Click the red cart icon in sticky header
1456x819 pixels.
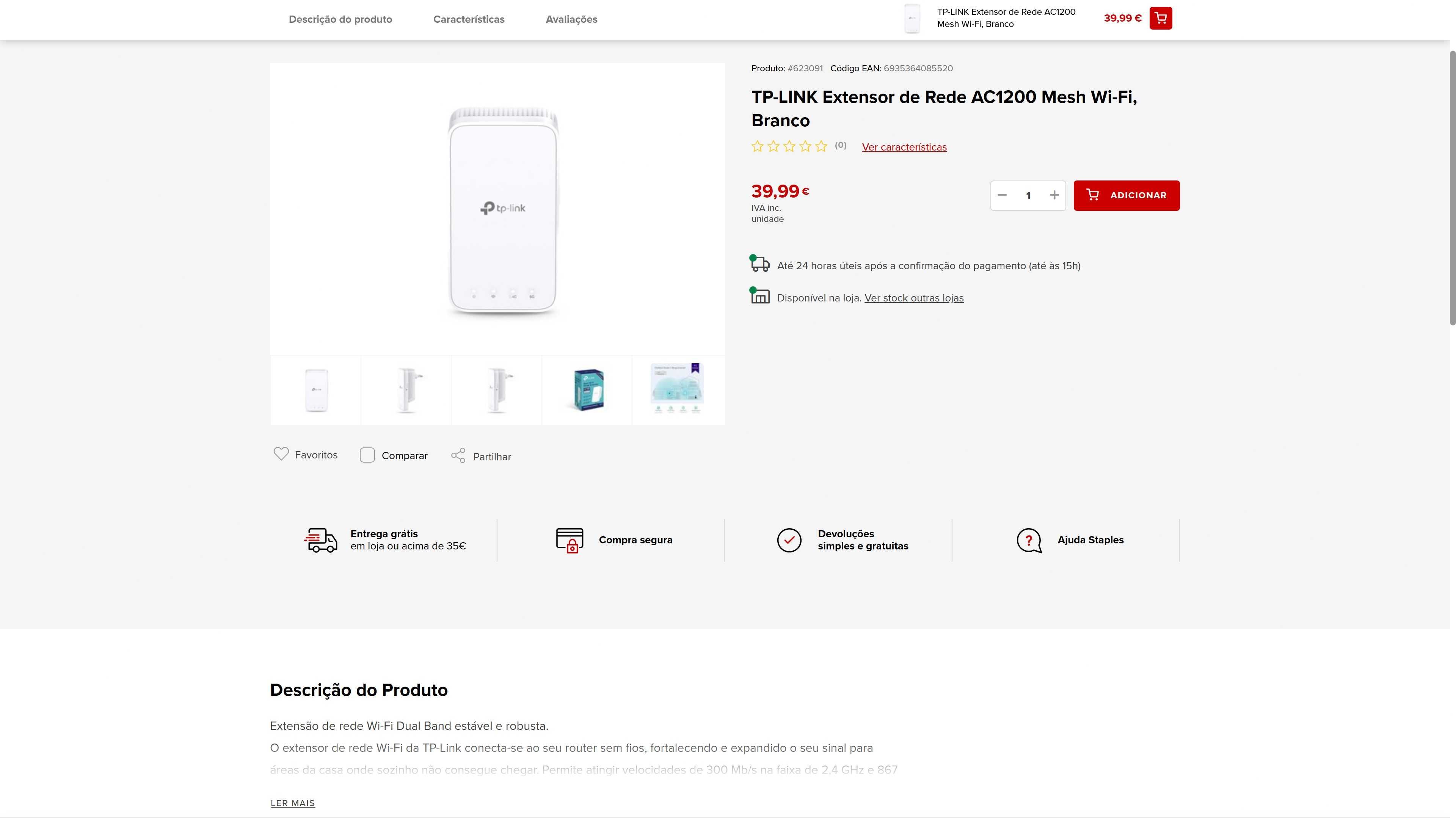click(x=1160, y=18)
